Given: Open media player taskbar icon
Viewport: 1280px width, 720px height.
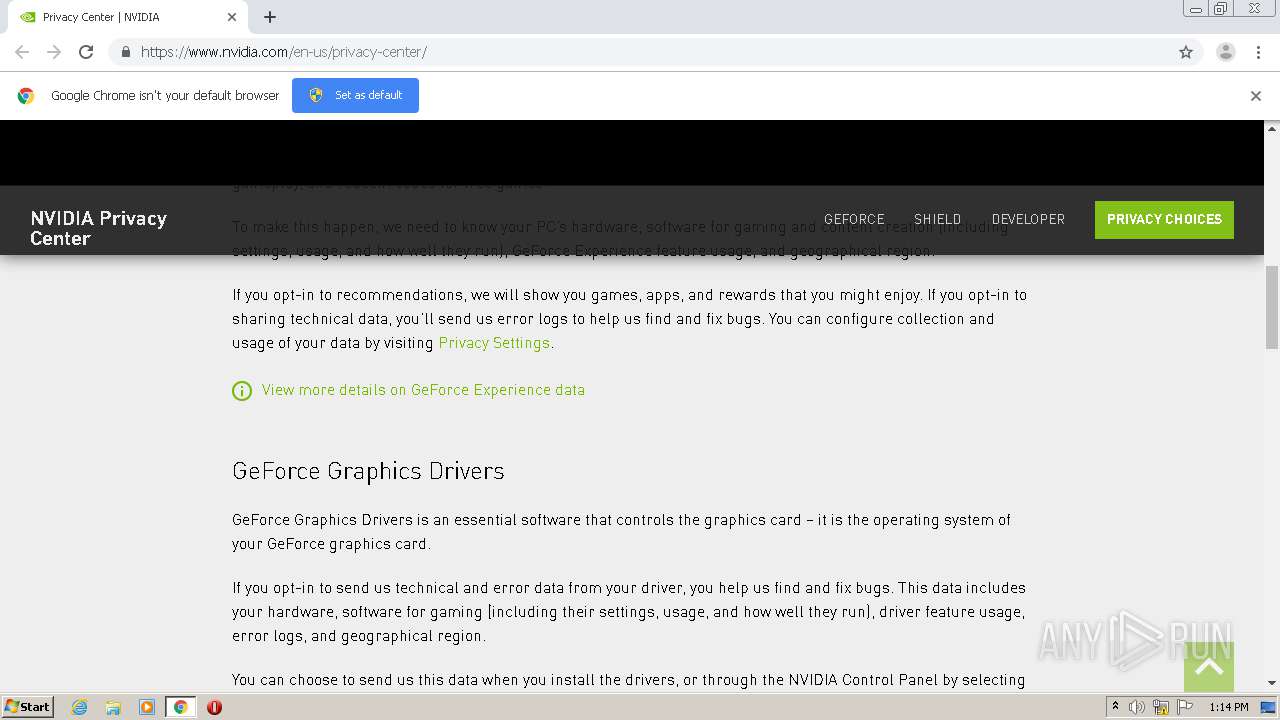Looking at the screenshot, I should (147, 707).
